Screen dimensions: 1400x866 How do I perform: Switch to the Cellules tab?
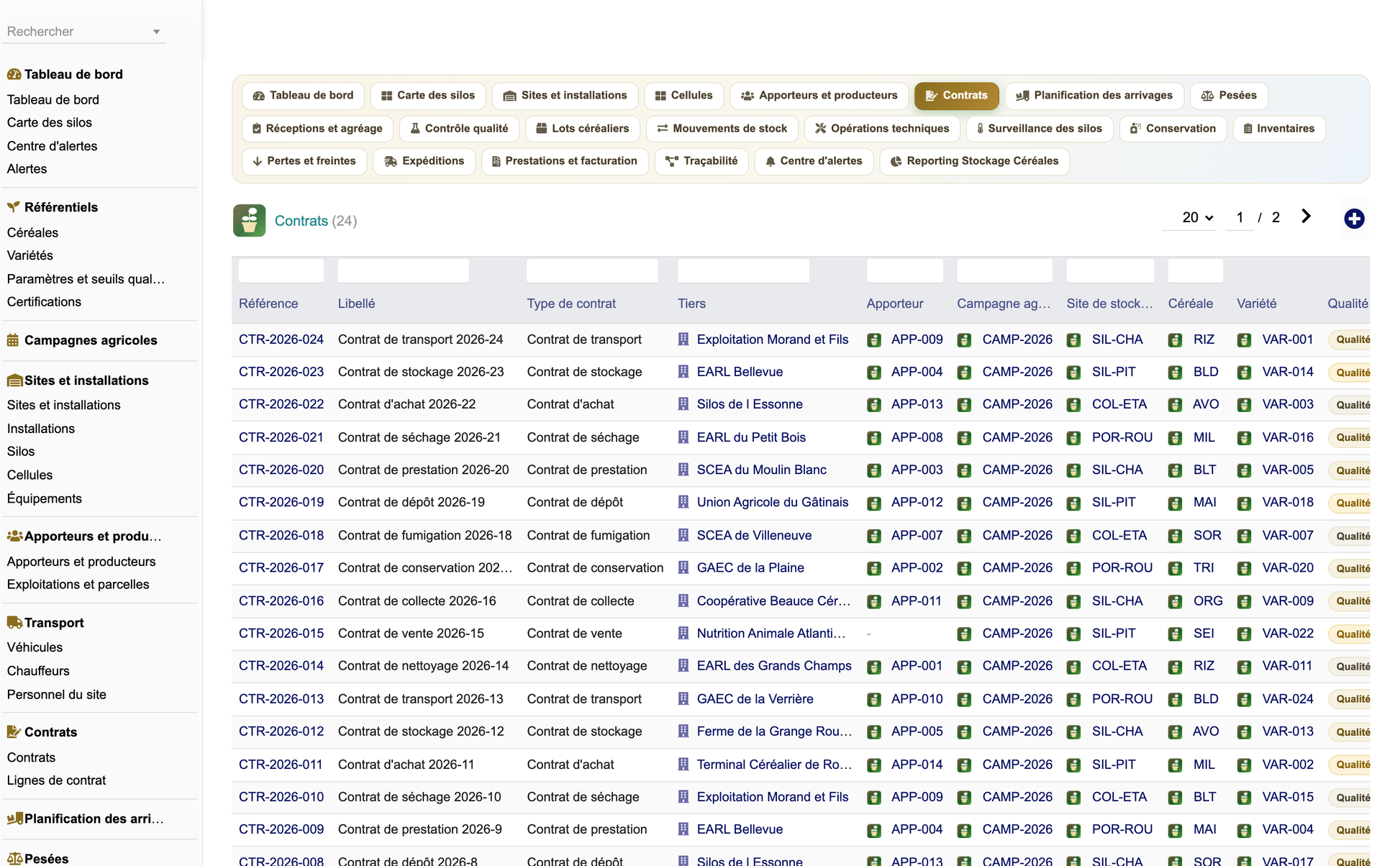click(x=683, y=96)
